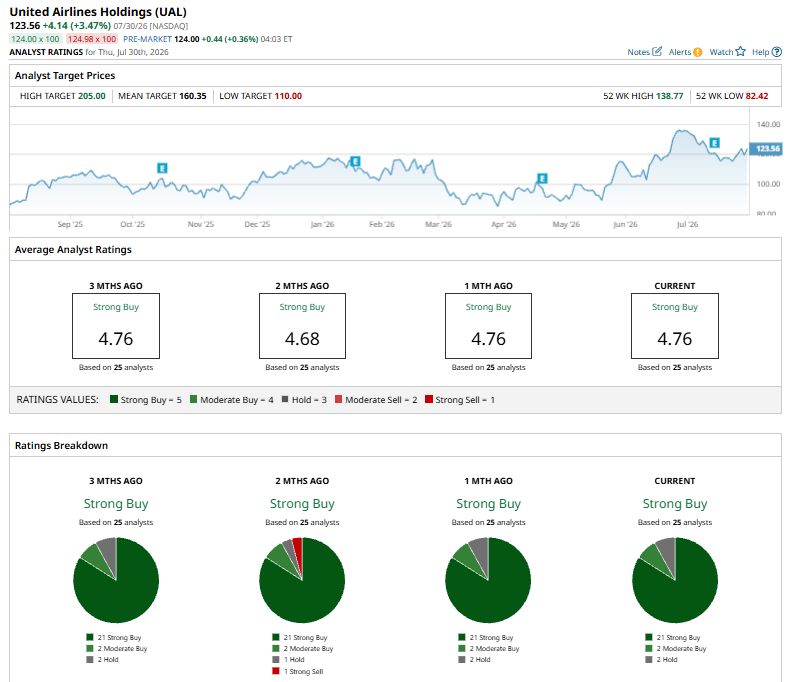Click the 123.56 current price tag on chart

pos(766,148)
